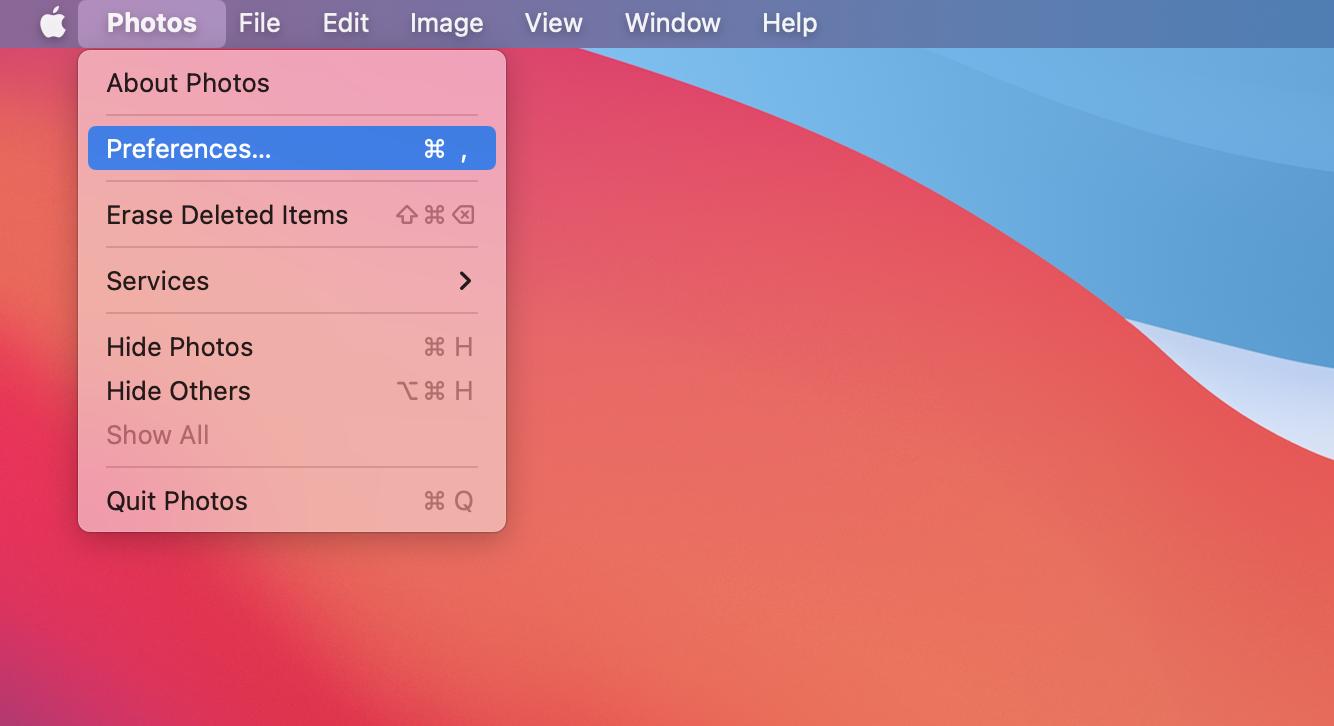Screen dimensions: 1334x726
Task: Close the open Photos menu title
Action: (151, 22)
